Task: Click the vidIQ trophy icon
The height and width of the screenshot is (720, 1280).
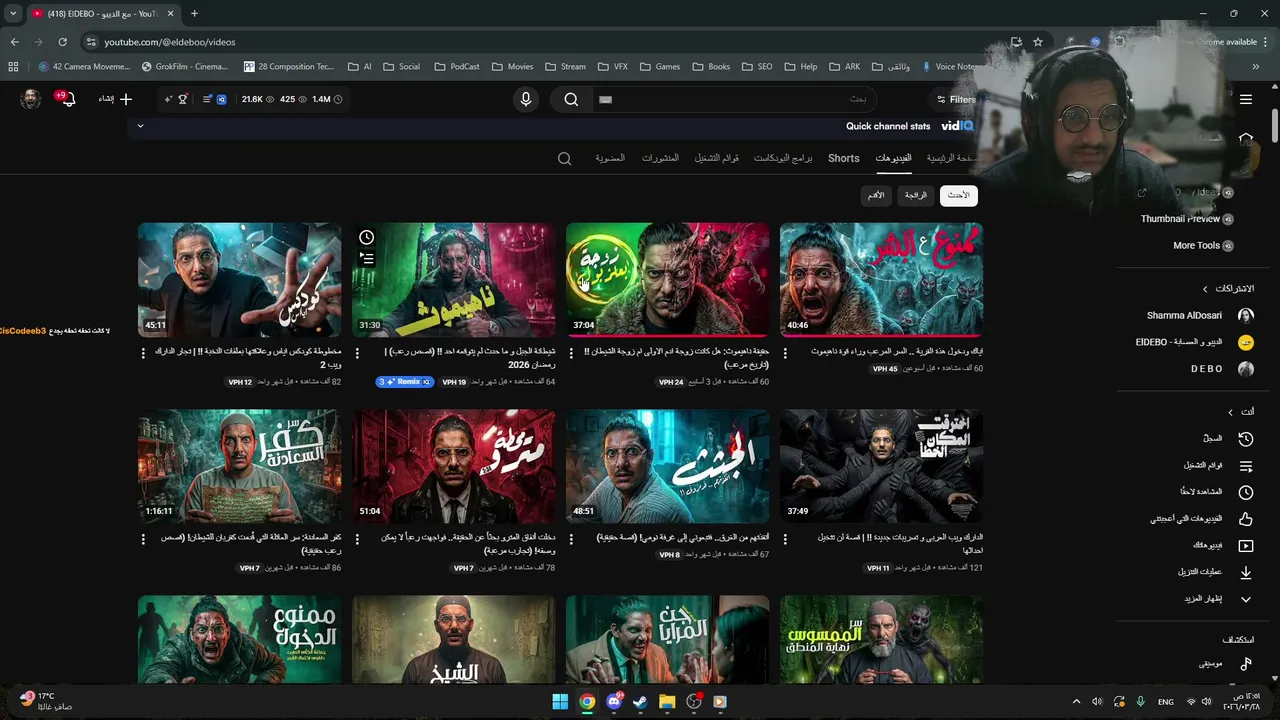Action: tap(183, 99)
